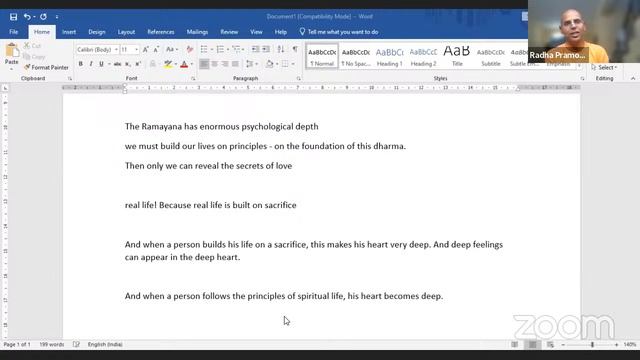640x360 pixels.
Task: Increase paragraph indent
Action: pyautogui.click(x=266, y=49)
